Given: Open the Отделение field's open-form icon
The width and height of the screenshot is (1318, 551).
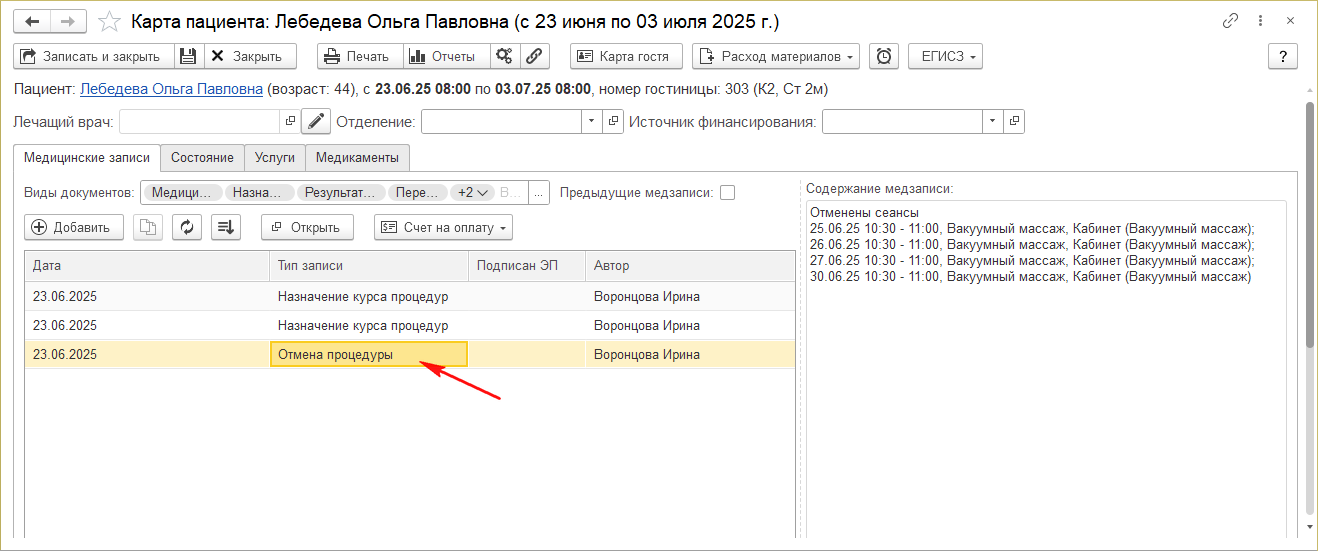Looking at the screenshot, I should 614,121.
